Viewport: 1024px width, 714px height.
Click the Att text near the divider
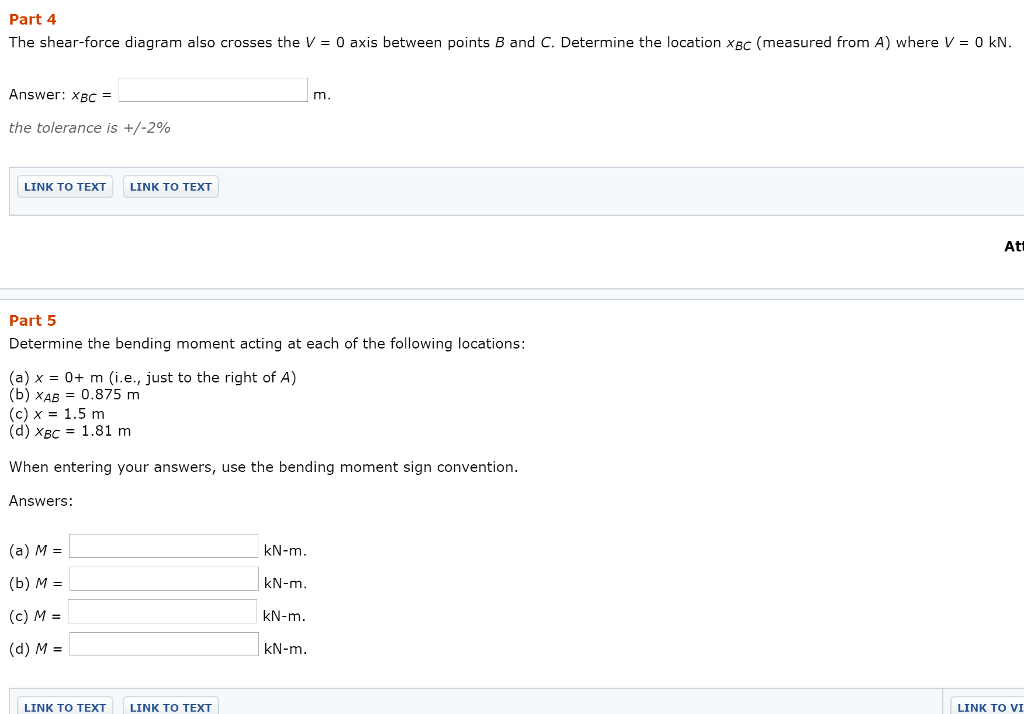coord(1013,245)
